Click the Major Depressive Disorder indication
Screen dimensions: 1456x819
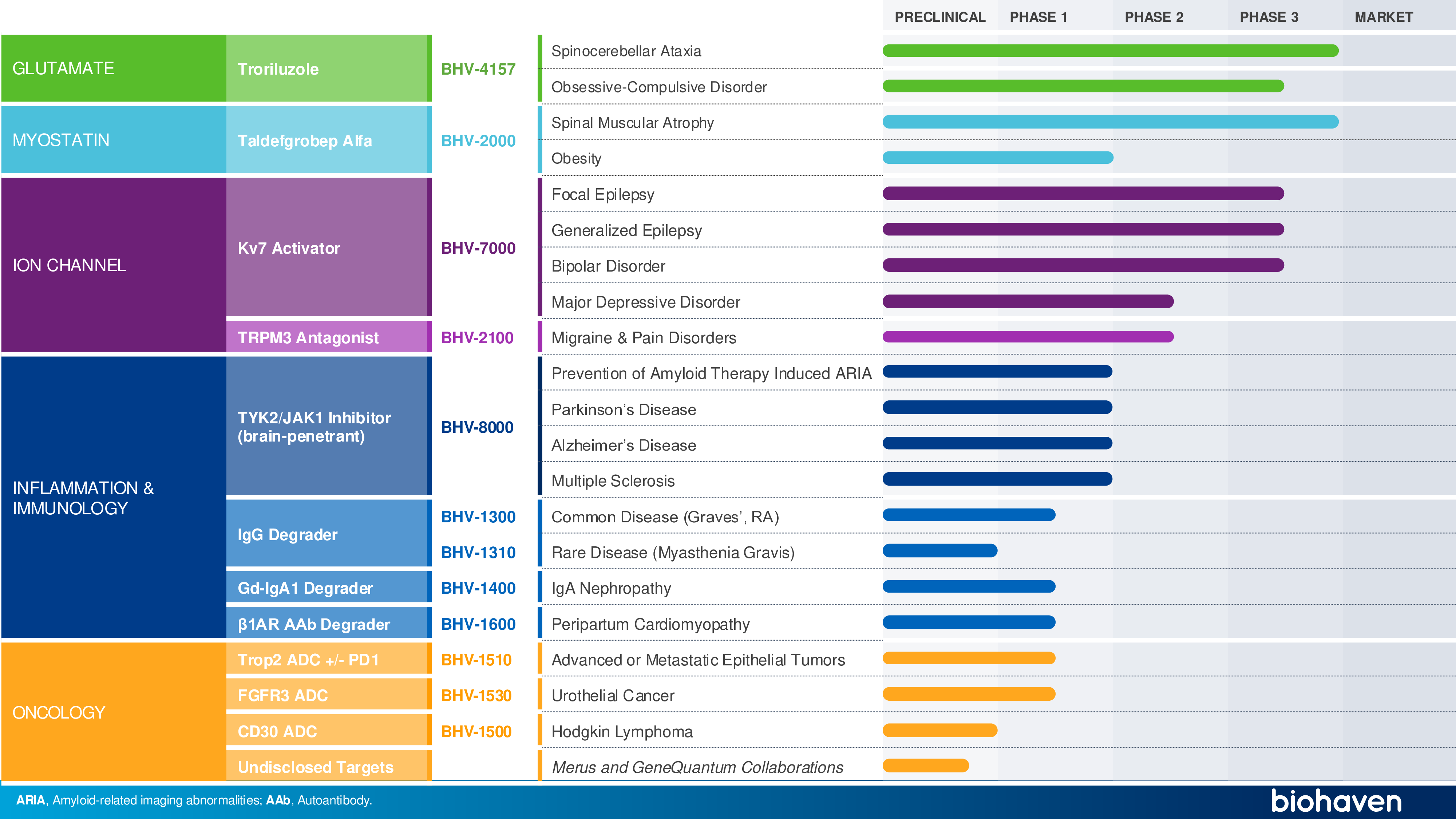click(645, 302)
